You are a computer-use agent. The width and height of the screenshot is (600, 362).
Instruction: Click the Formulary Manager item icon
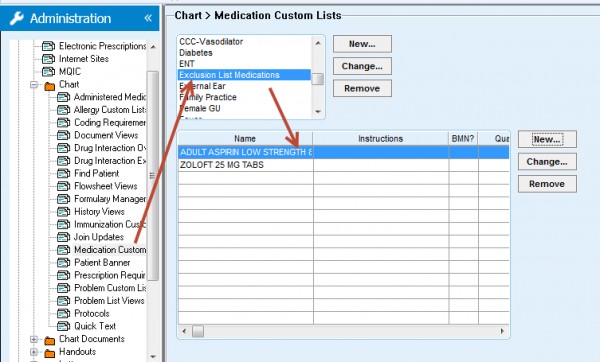tap(63, 199)
